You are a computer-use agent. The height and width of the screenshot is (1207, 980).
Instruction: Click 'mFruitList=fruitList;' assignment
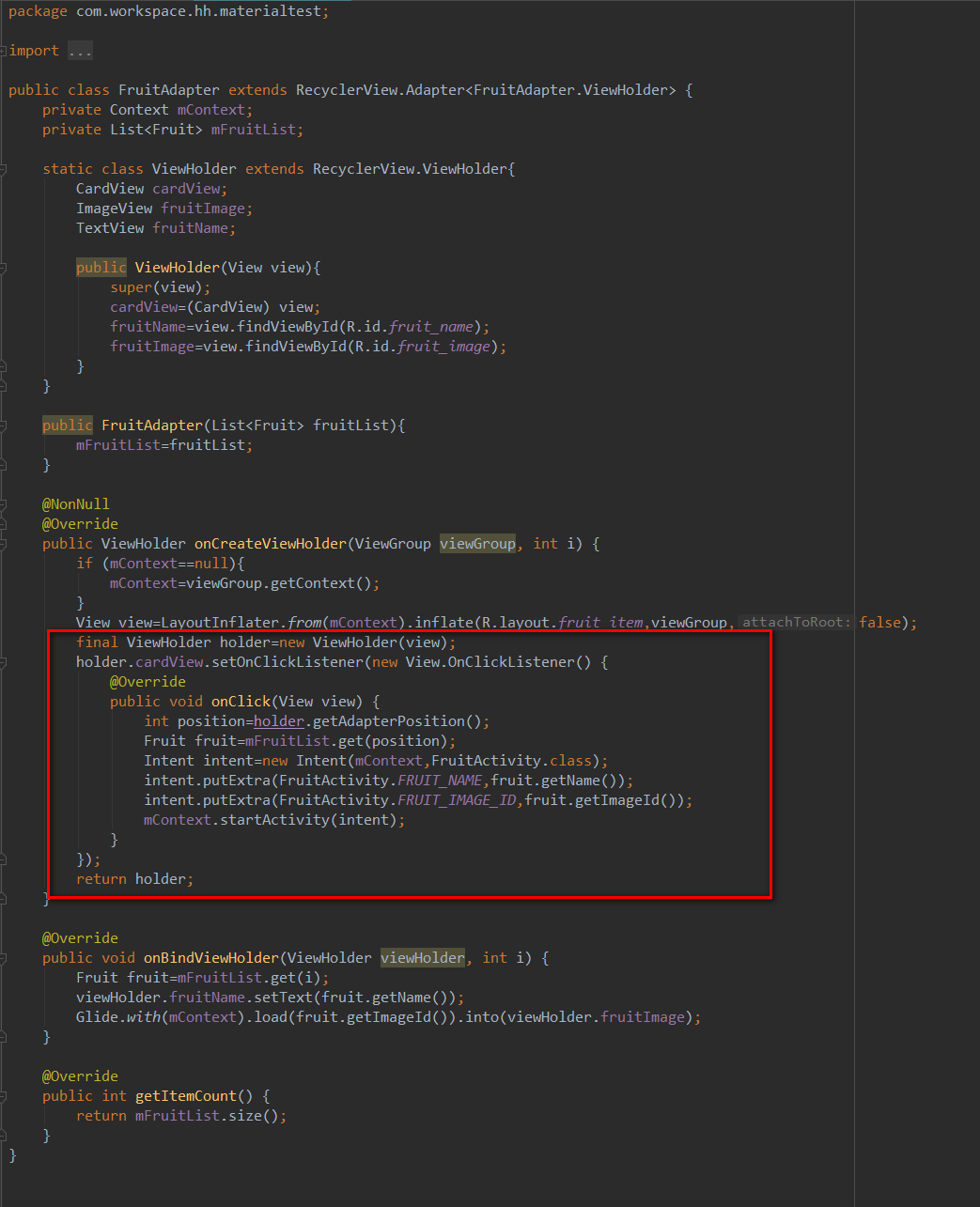[164, 445]
